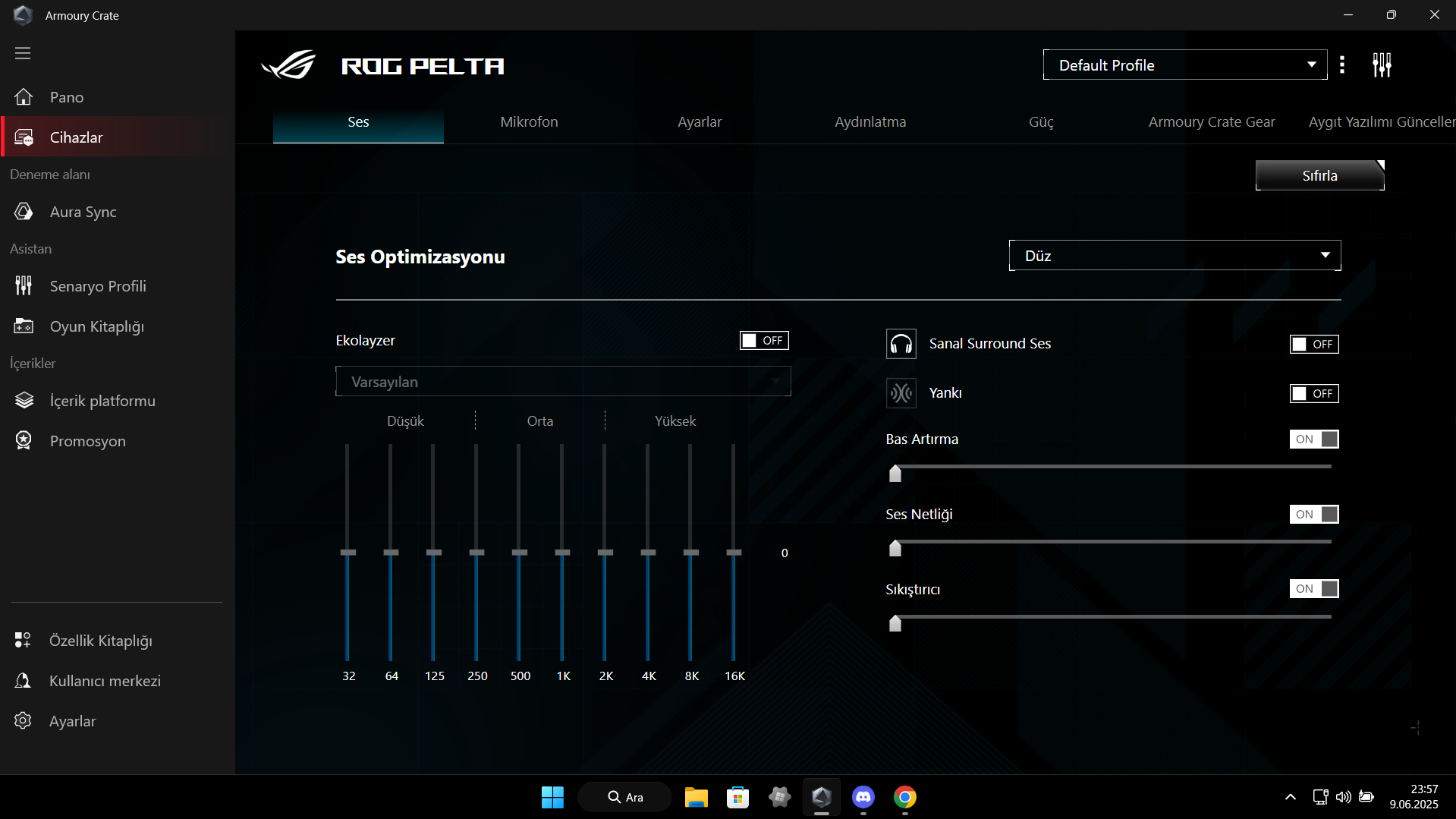This screenshot has height=819, width=1456.
Task: Toggle the Ekolayzer switch on
Action: pyautogui.click(x=764, y=341)
